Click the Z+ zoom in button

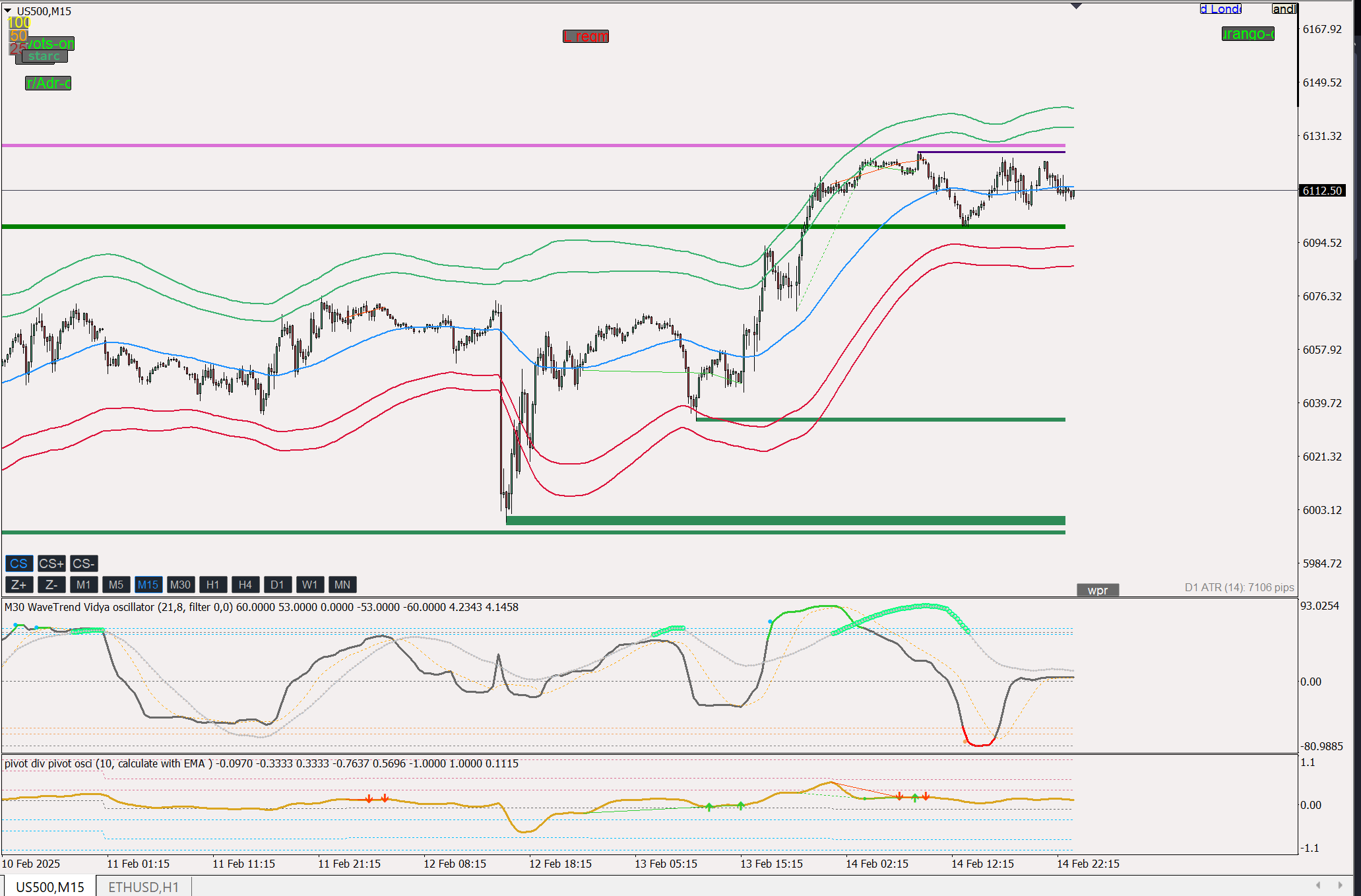point(18,585)
